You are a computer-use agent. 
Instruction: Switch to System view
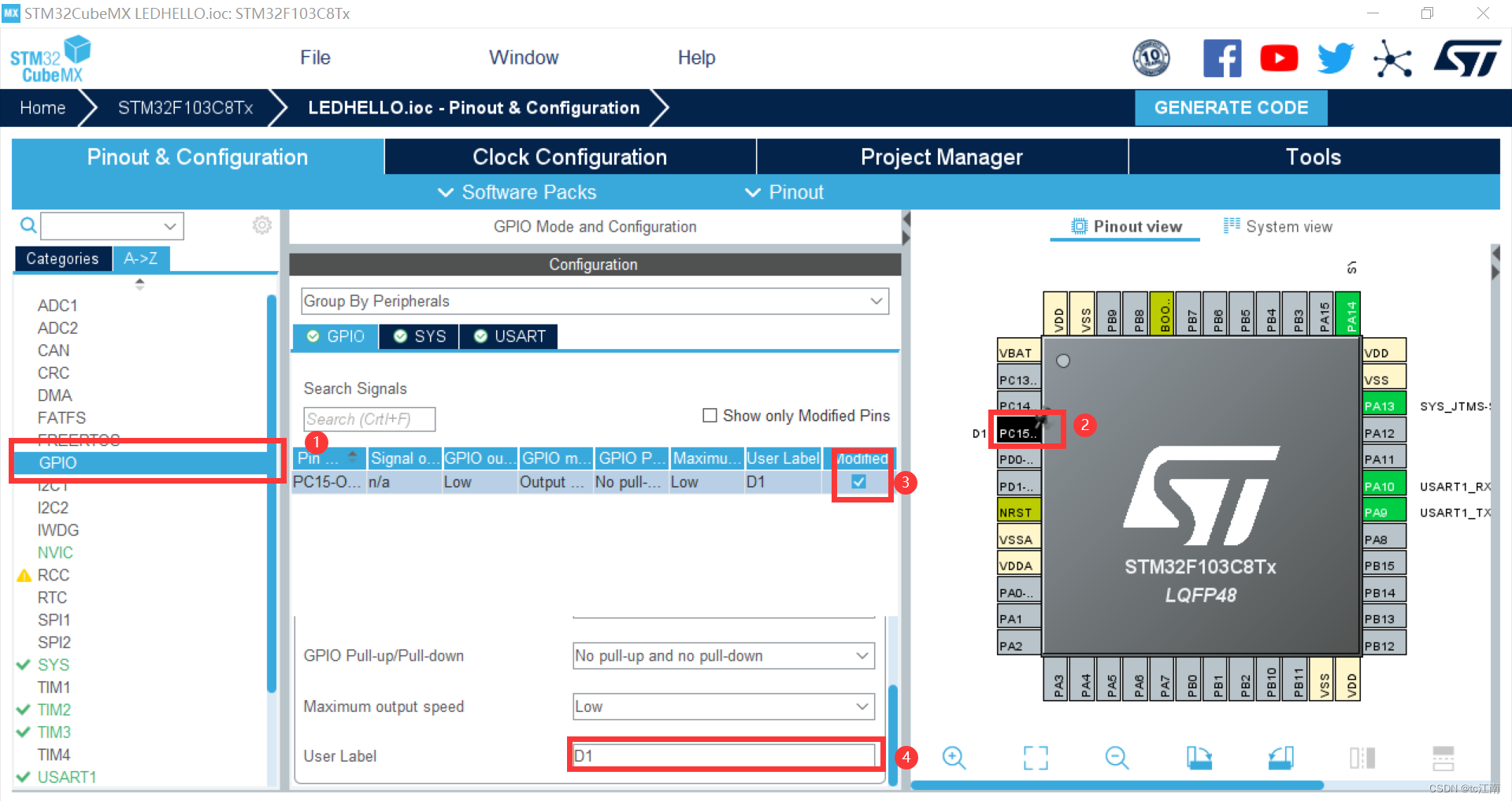pyautogui.click(x=1277, y=227)
